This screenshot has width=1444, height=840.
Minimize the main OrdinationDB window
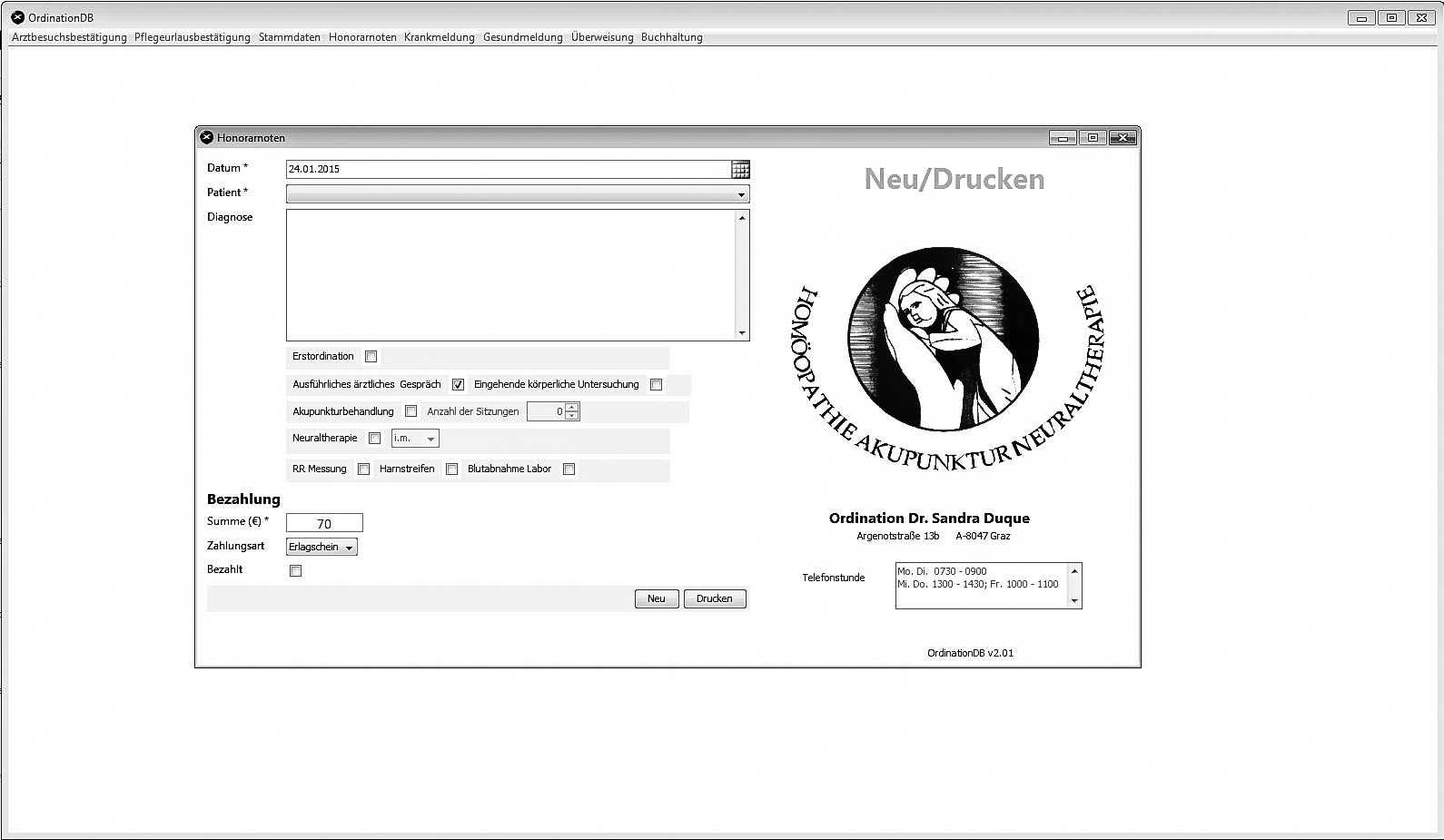tap(1360, 18)
